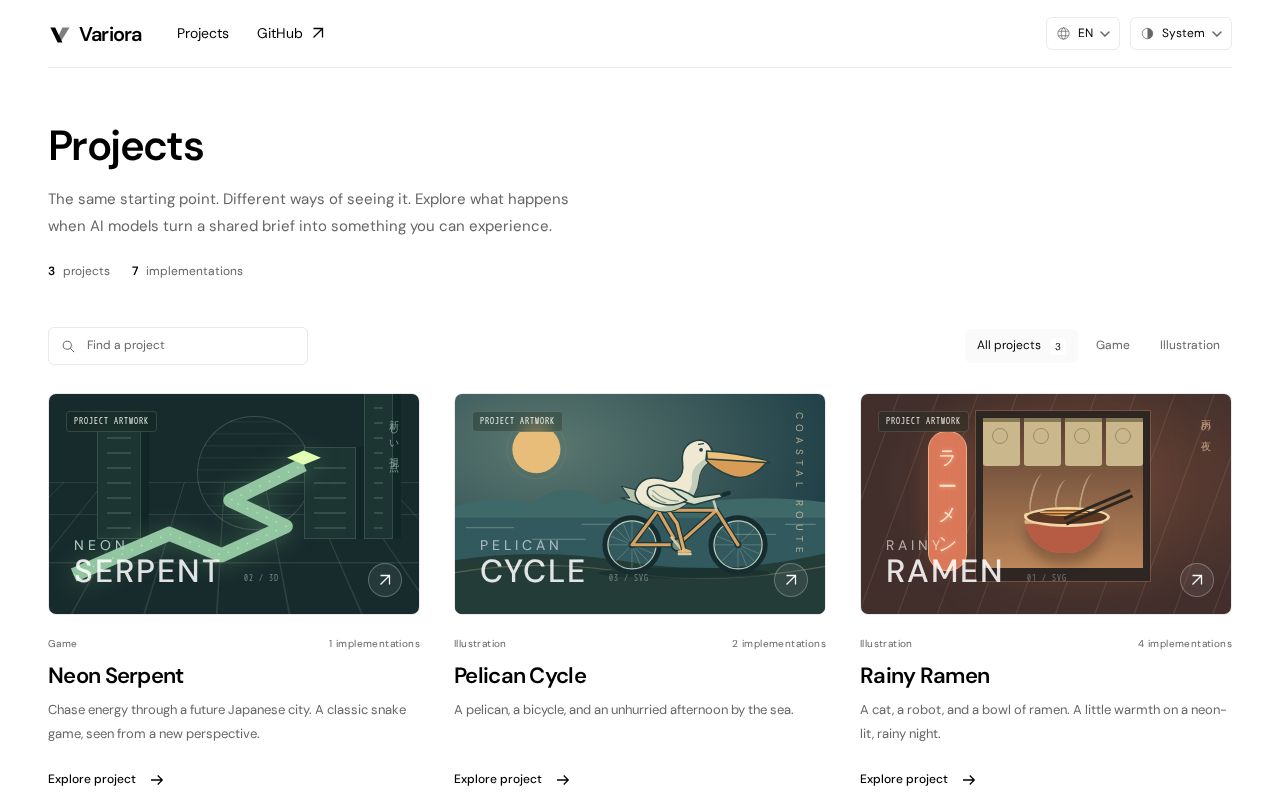Image resolution: width=1280 pixels, height=800 pixels.
Task: Click the '2 implementations' label
Action: 779,644
